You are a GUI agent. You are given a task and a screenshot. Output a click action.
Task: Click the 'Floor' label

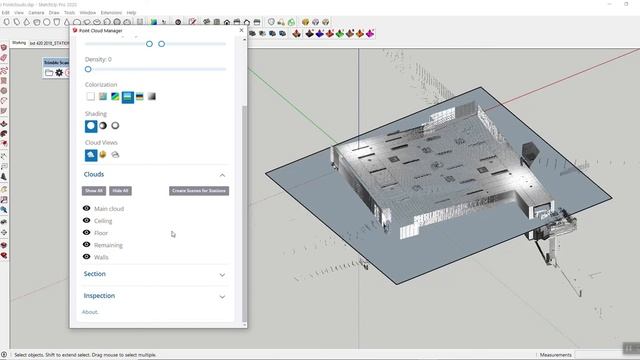coord(101,233)
